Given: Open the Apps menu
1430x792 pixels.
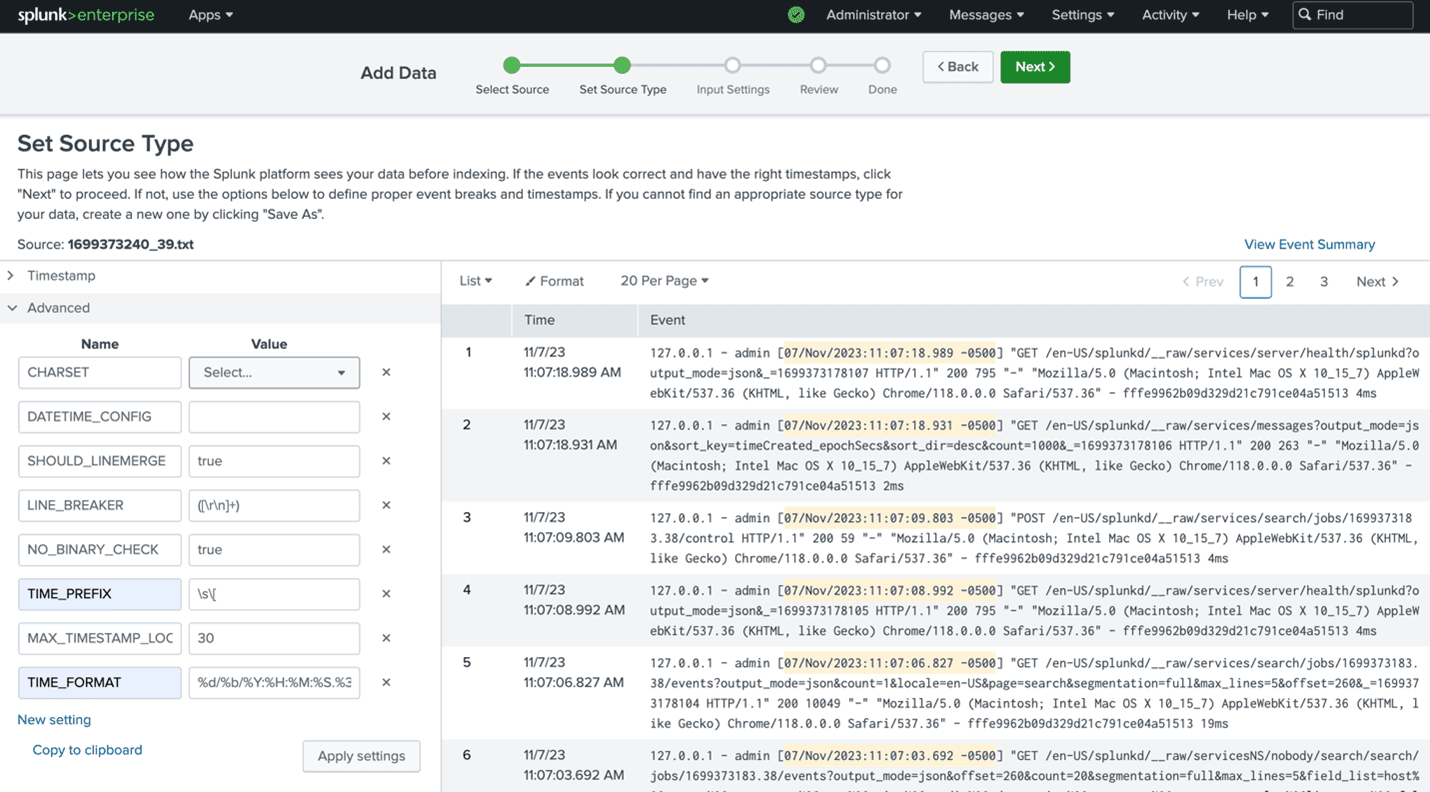Looking at the screenshot, I should (x=210, y=15).
